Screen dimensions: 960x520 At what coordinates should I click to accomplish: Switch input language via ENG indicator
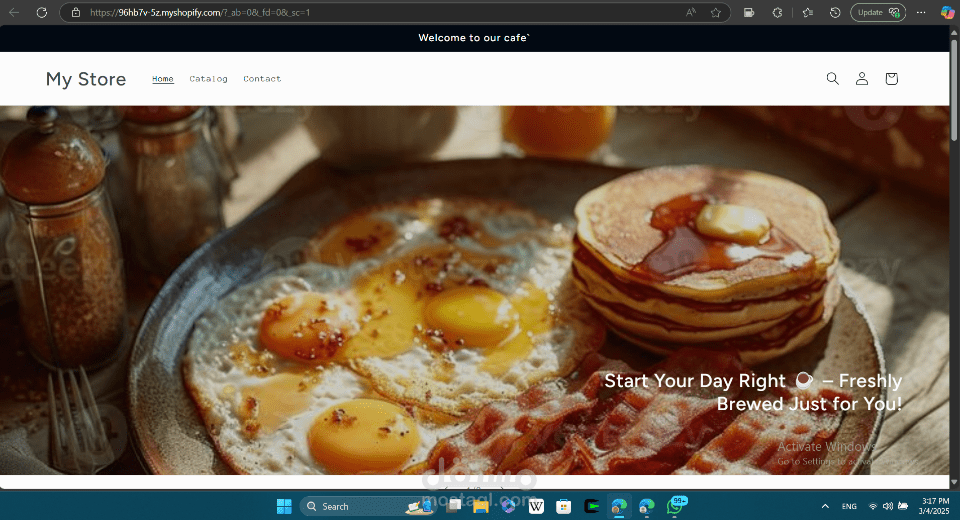[x=849, y=507]
